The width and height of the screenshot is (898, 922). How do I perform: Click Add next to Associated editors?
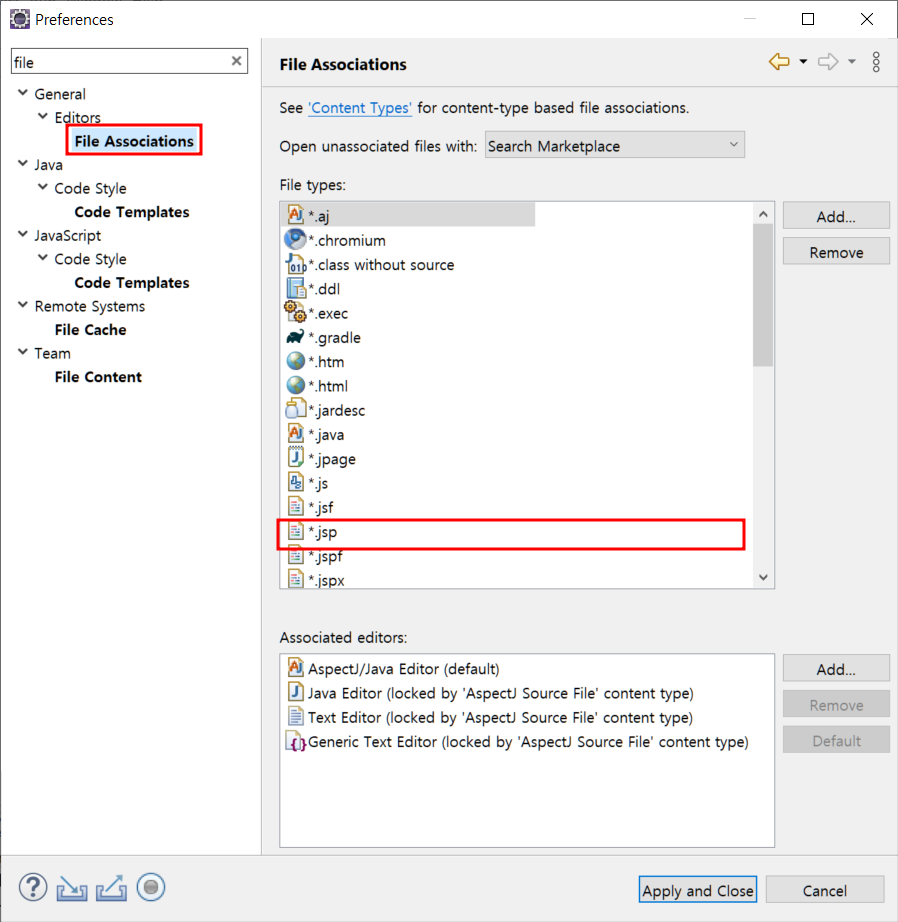[836, 668]
